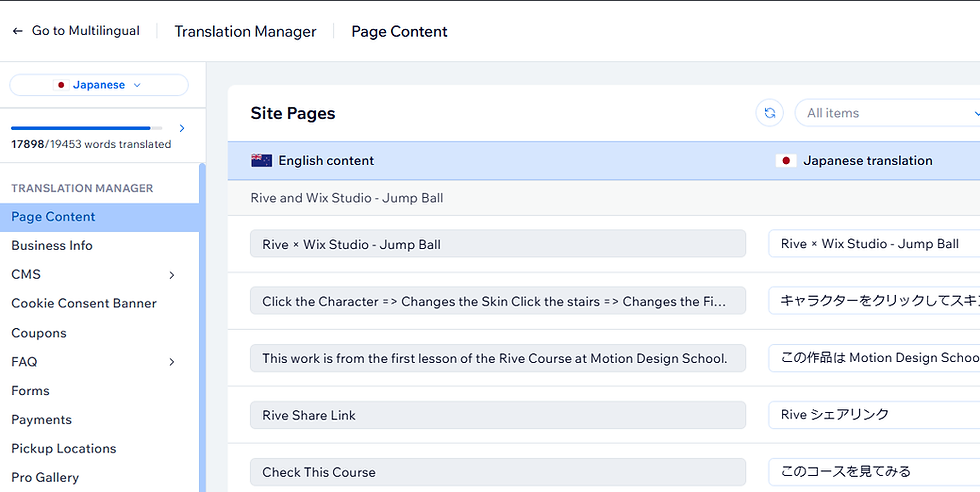The width and height of the screenshot is (980, 492).
Task: Click the New Zealand flag by English content
Action: (261, 161)
